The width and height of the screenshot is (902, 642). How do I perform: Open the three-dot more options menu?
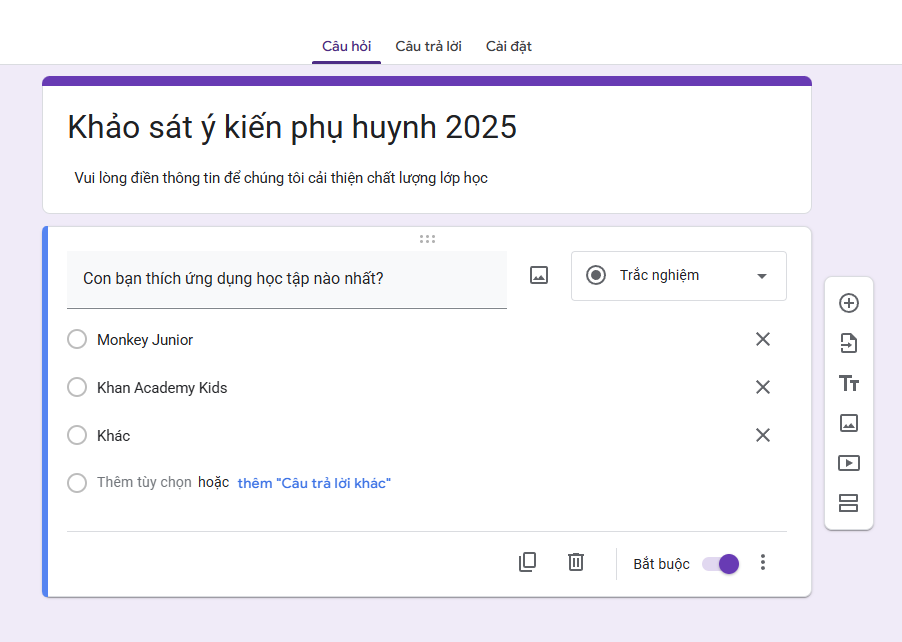(x=763, y=562)
